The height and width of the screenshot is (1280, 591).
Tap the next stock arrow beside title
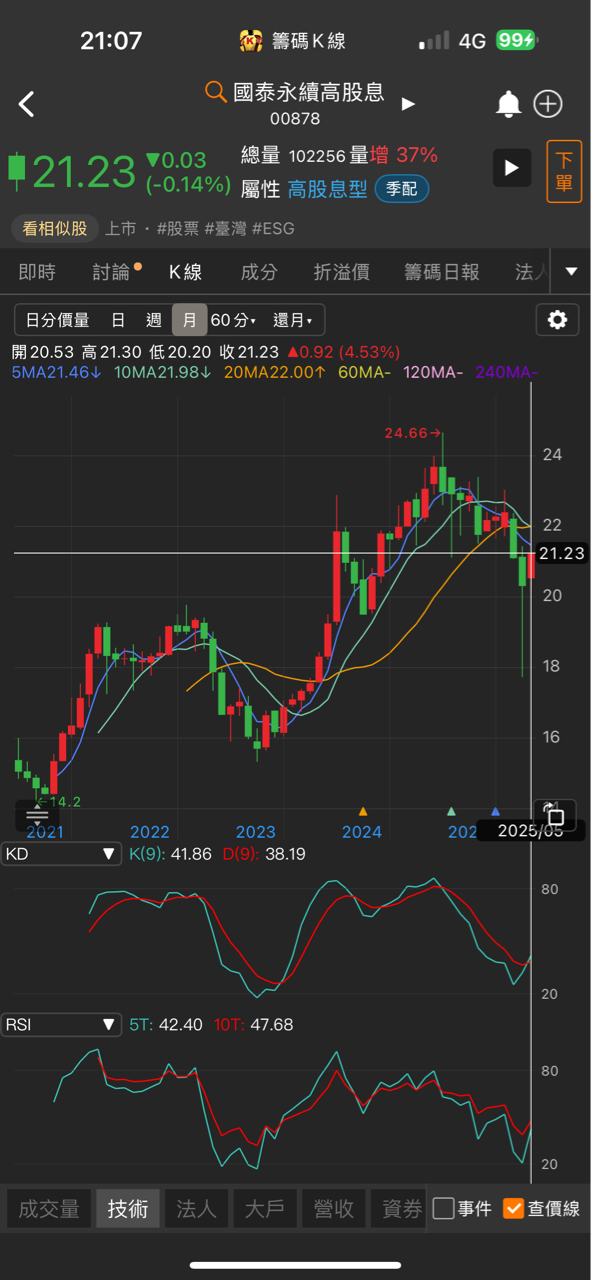[x=407, y=103]
